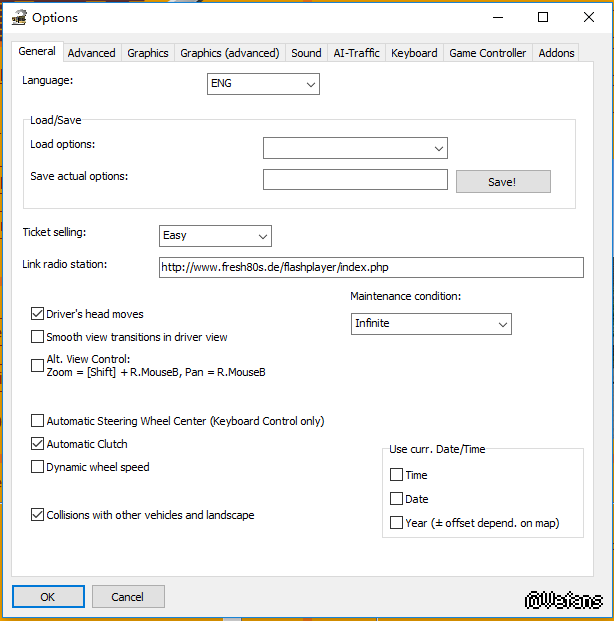Open the Game Controller tab
This screenshot has width=614, height=621.
(x=488, y=53)
